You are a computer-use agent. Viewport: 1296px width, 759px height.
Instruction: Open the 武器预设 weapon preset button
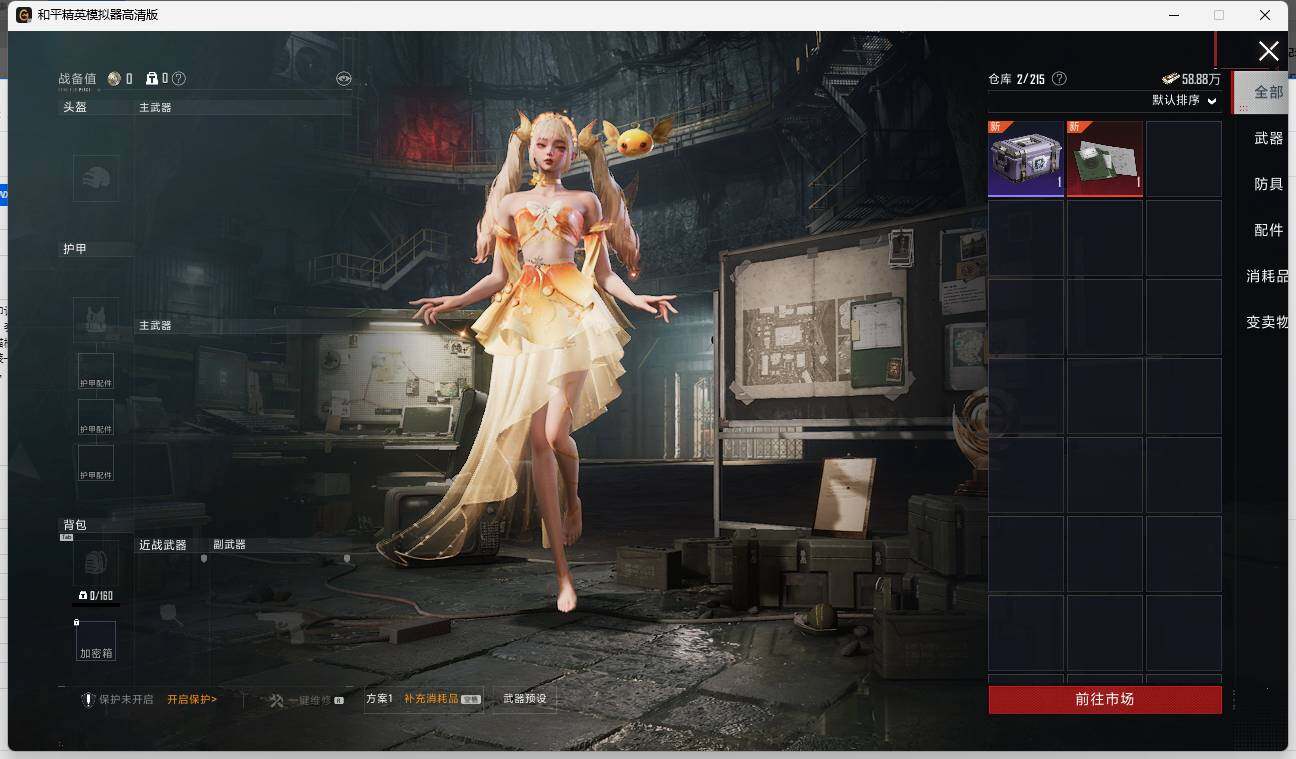[x=525, y=698]
